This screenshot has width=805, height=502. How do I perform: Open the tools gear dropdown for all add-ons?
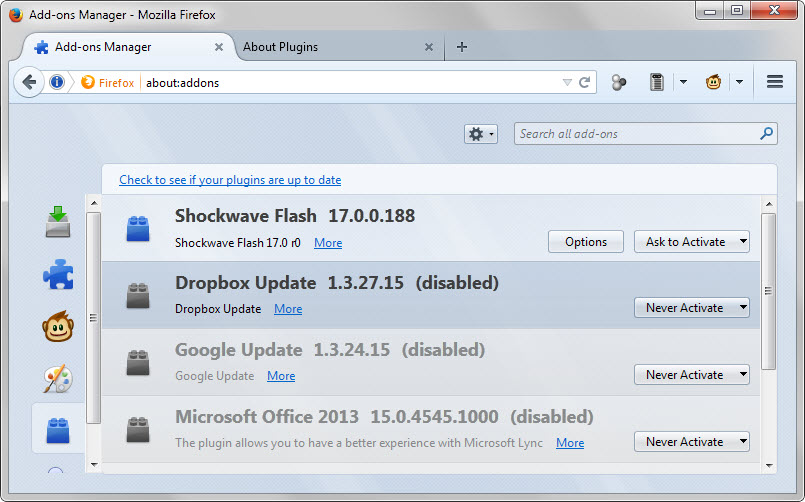pyautogui.click(x=481, y=134)
